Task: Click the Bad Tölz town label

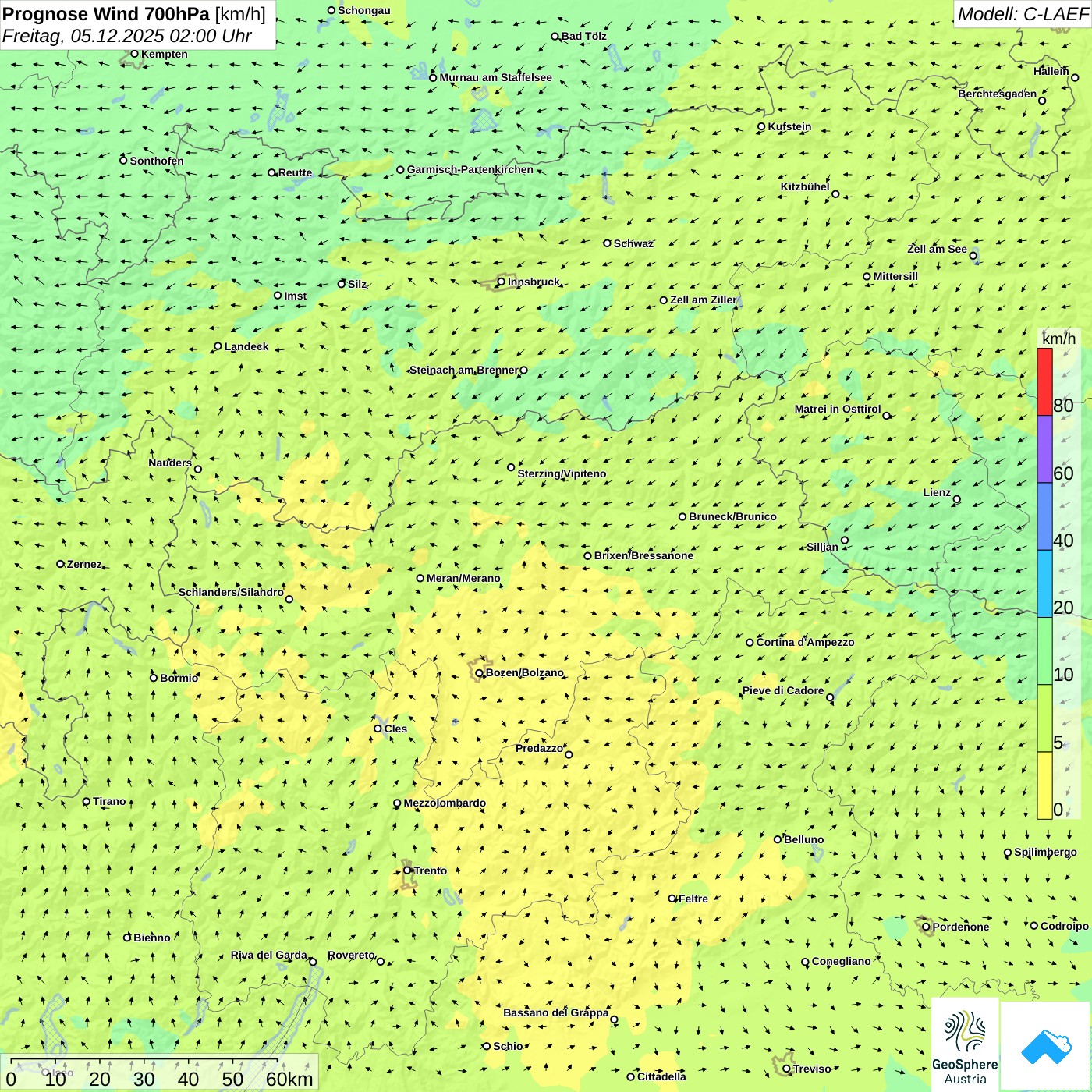Action: pyautogui.click(x=584, y=36)
